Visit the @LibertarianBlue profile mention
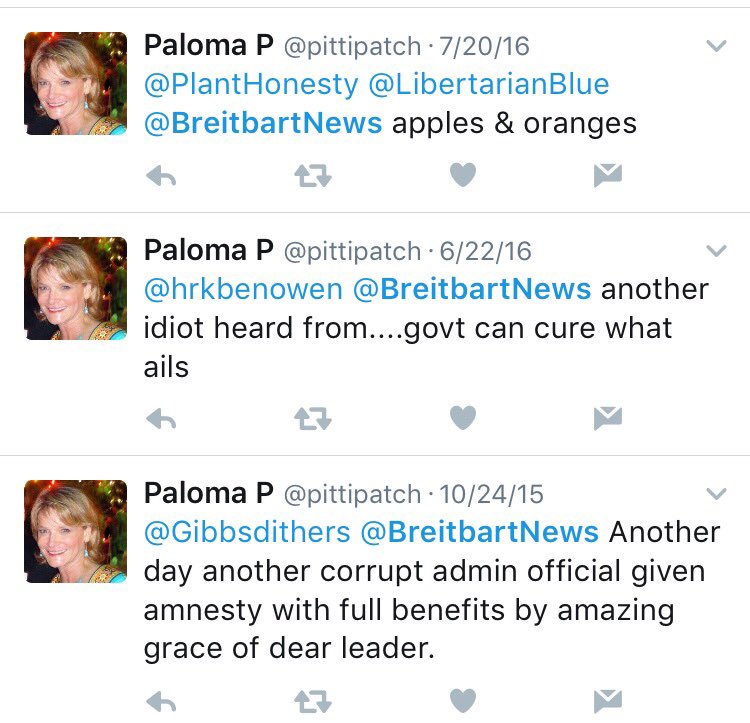This screenshot has width=750, height=723. [489, 84]
